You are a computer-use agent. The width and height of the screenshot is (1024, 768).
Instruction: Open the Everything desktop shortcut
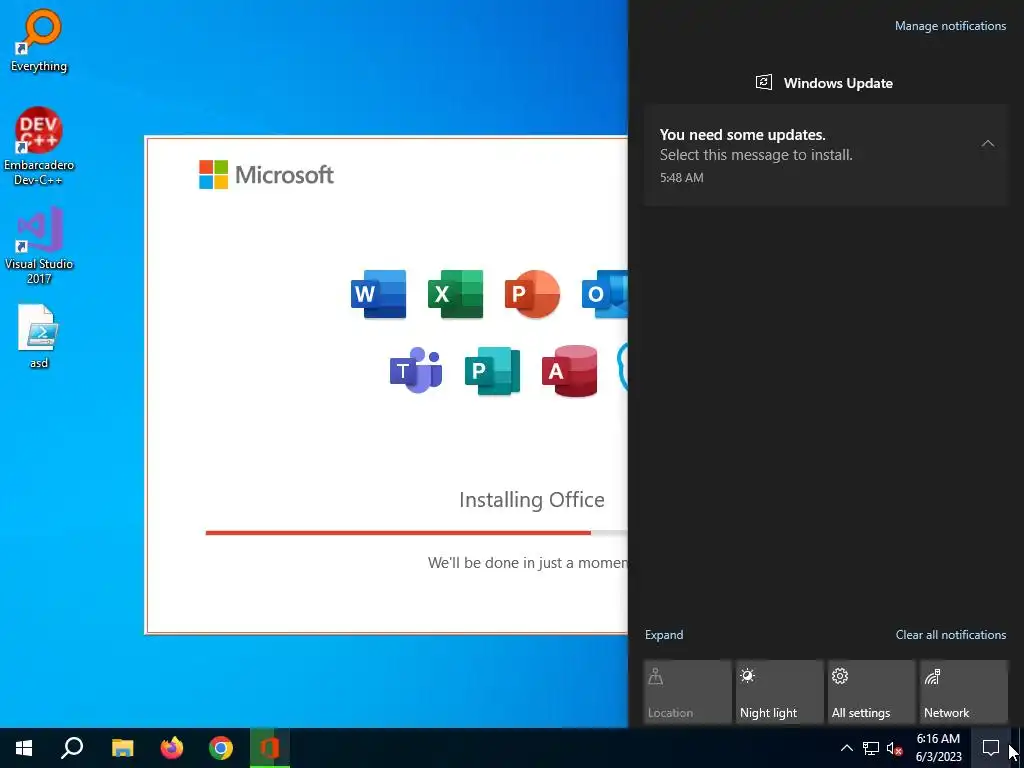pyautogui.click(x=39, y=40)
